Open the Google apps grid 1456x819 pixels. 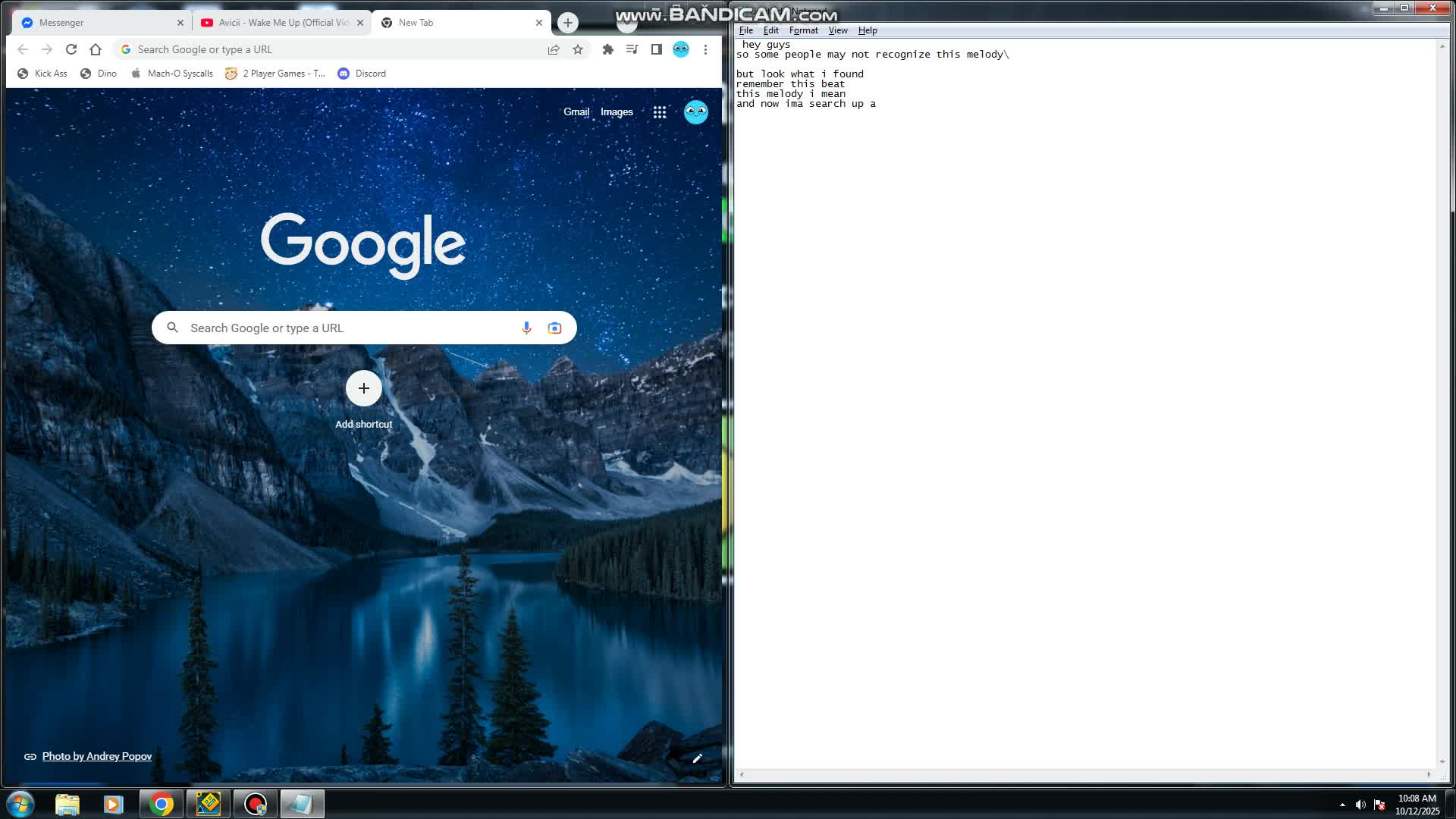click(660, 112)
